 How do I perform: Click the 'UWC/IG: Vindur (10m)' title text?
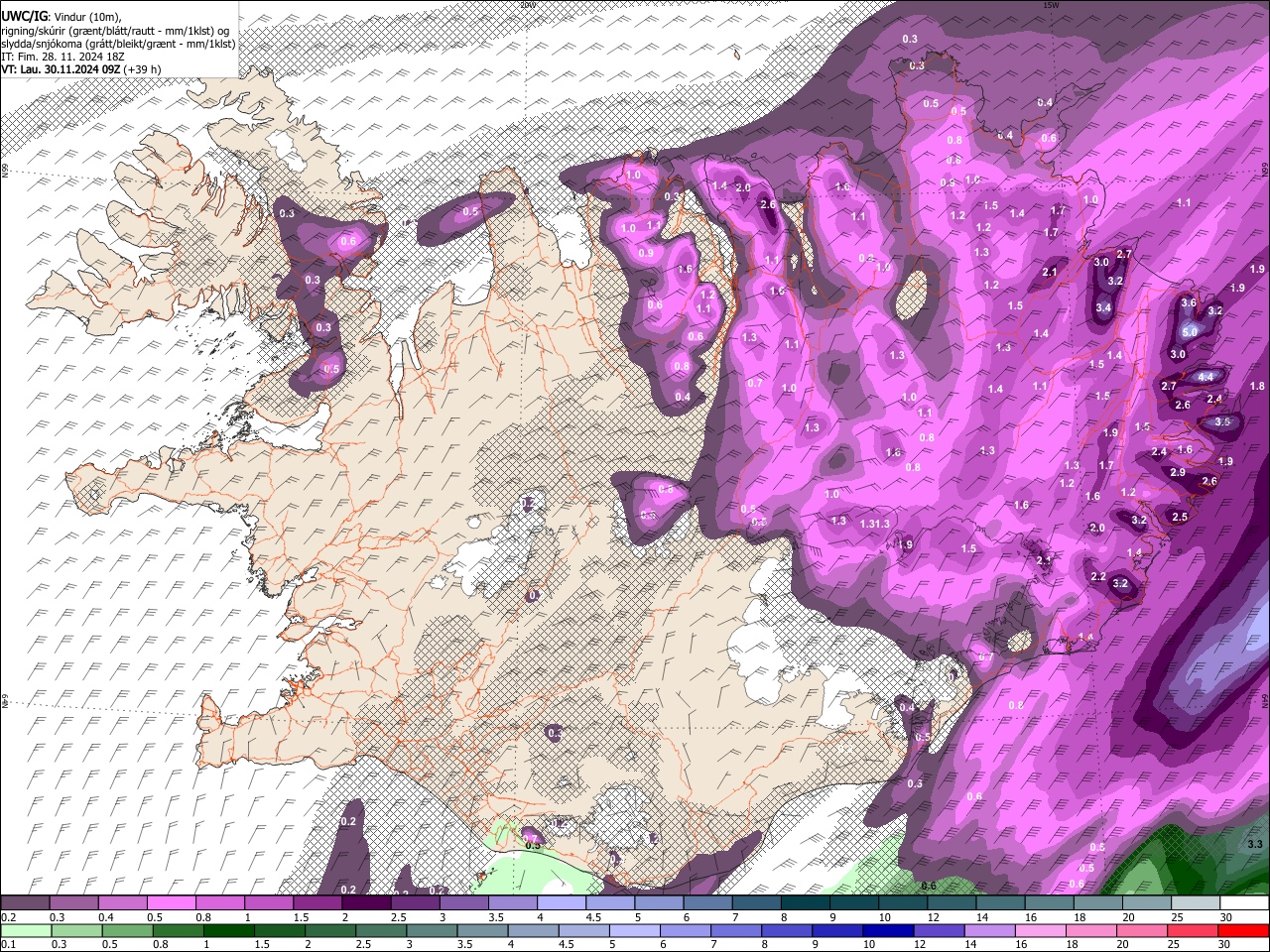[62, 17]
